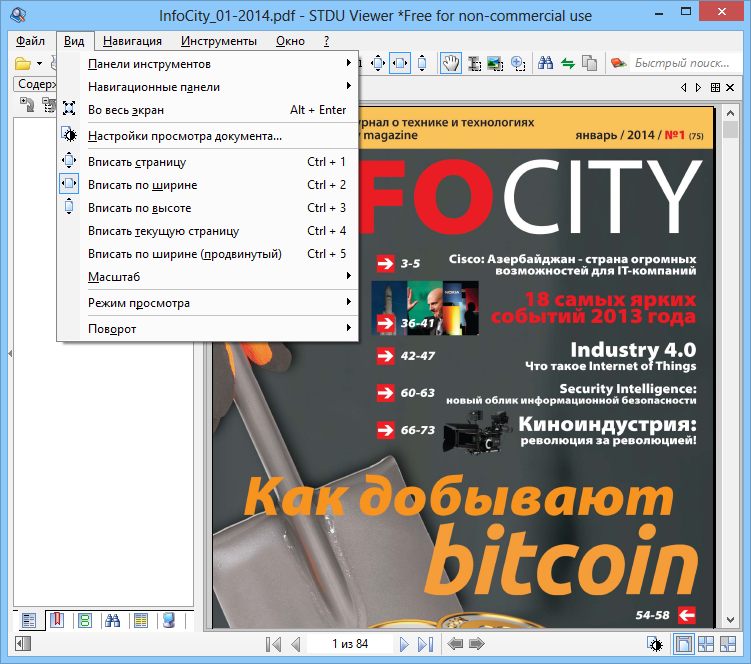751x664 pixels.
Task: Switch to the Содержание panel tab
Action: (35, 84)
